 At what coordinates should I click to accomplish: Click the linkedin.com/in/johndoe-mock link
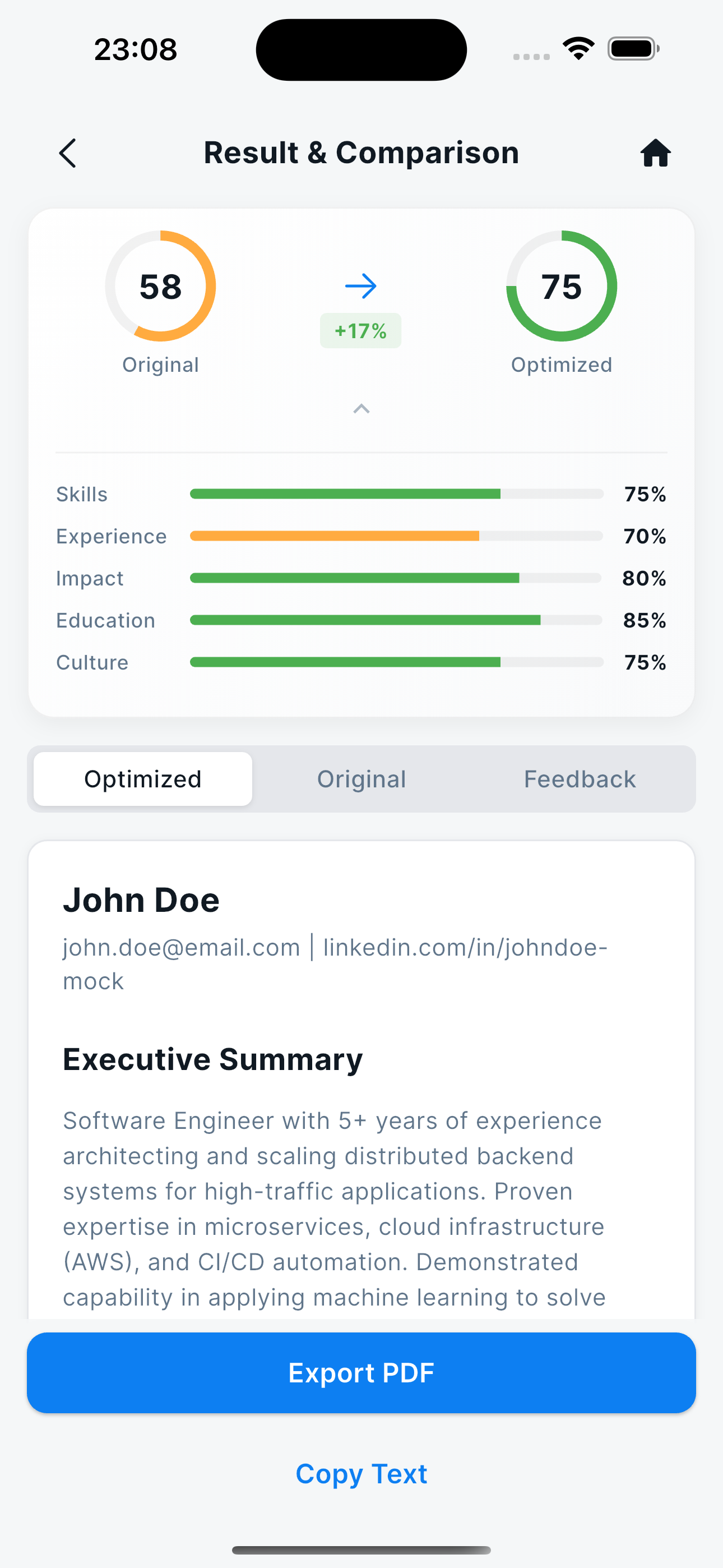point(465,947)
